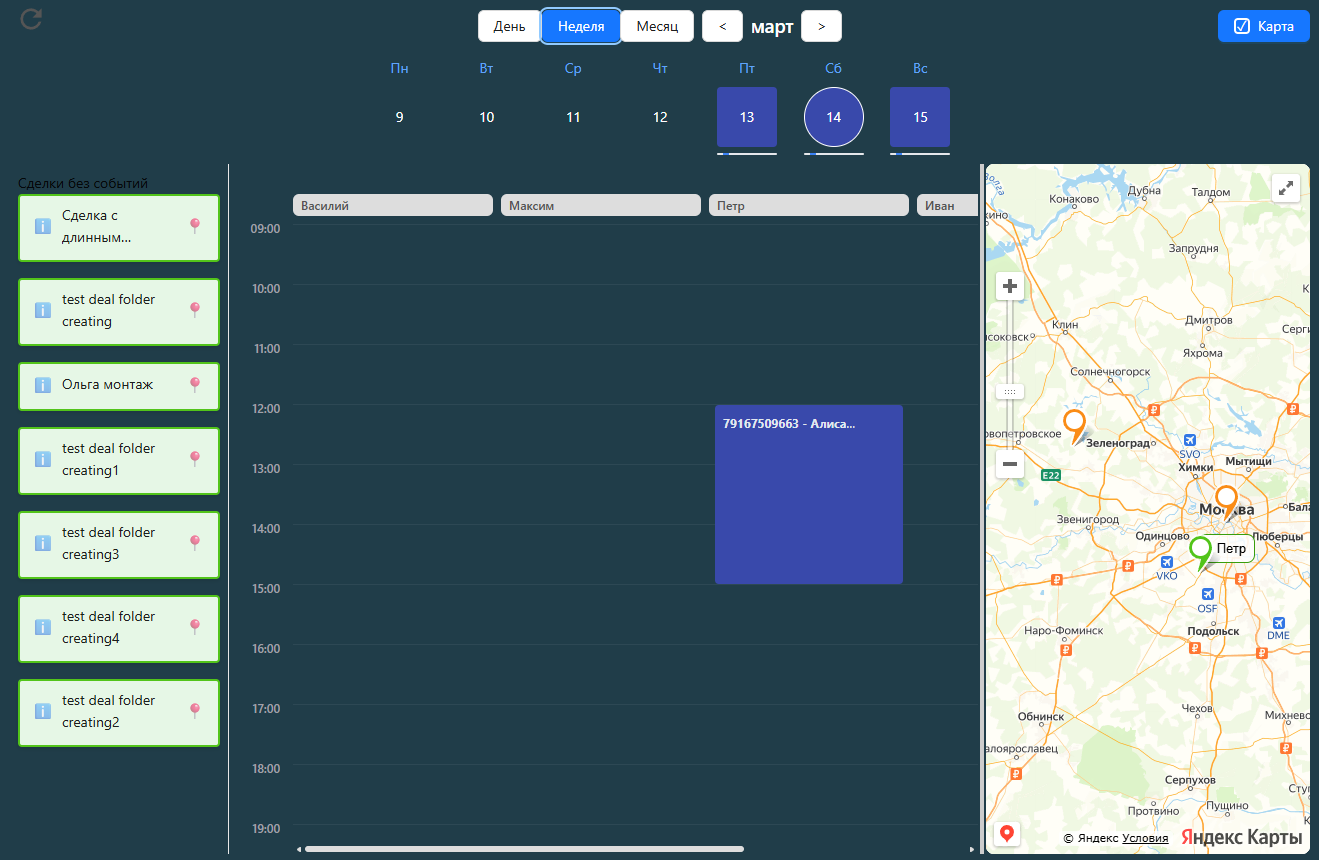Click info icon on Ольга монтаж deal

pos(43,385)
